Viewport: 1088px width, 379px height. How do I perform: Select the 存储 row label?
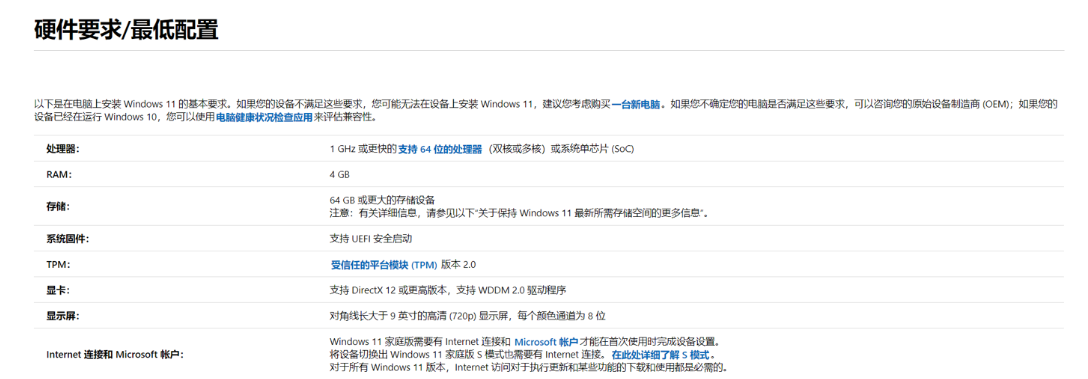(x=58, y=206)
